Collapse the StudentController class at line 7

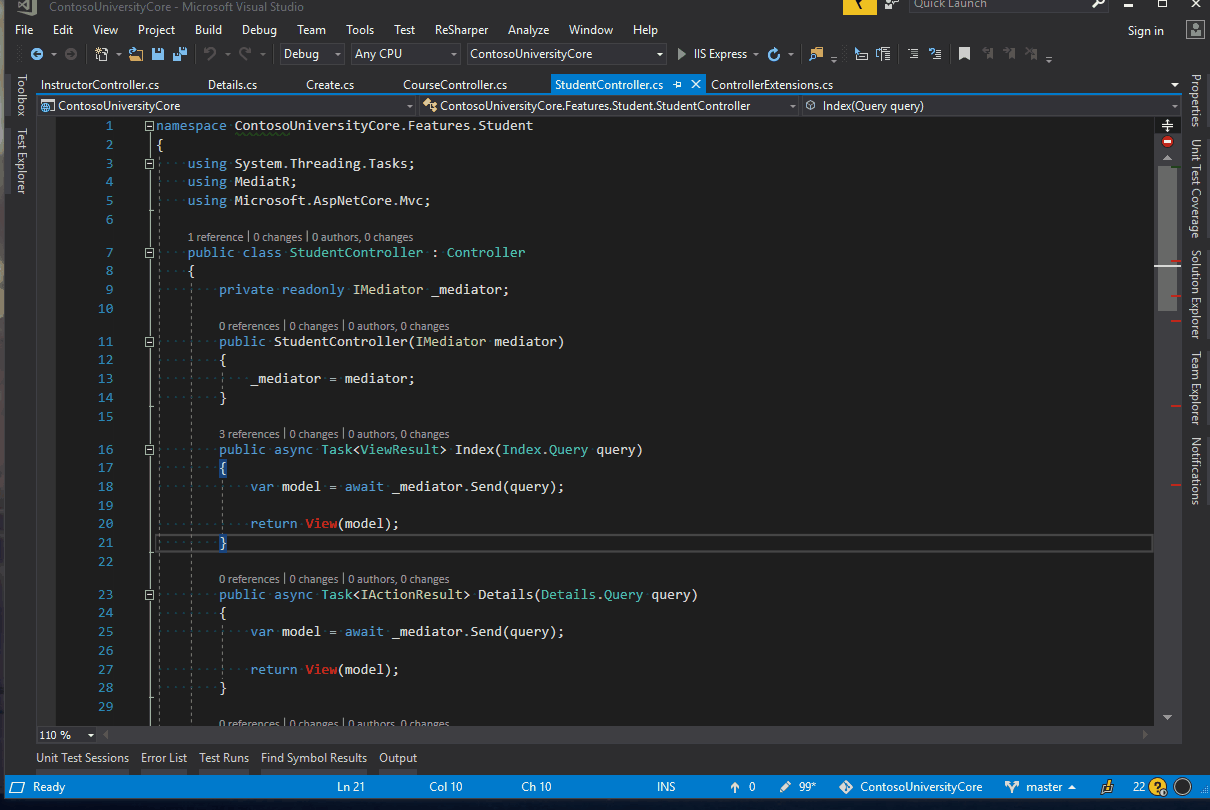(x=149, y=253)
